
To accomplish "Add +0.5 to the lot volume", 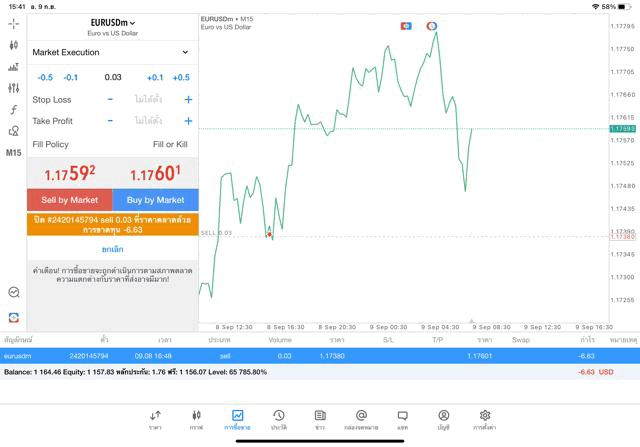I will point(181,77).
